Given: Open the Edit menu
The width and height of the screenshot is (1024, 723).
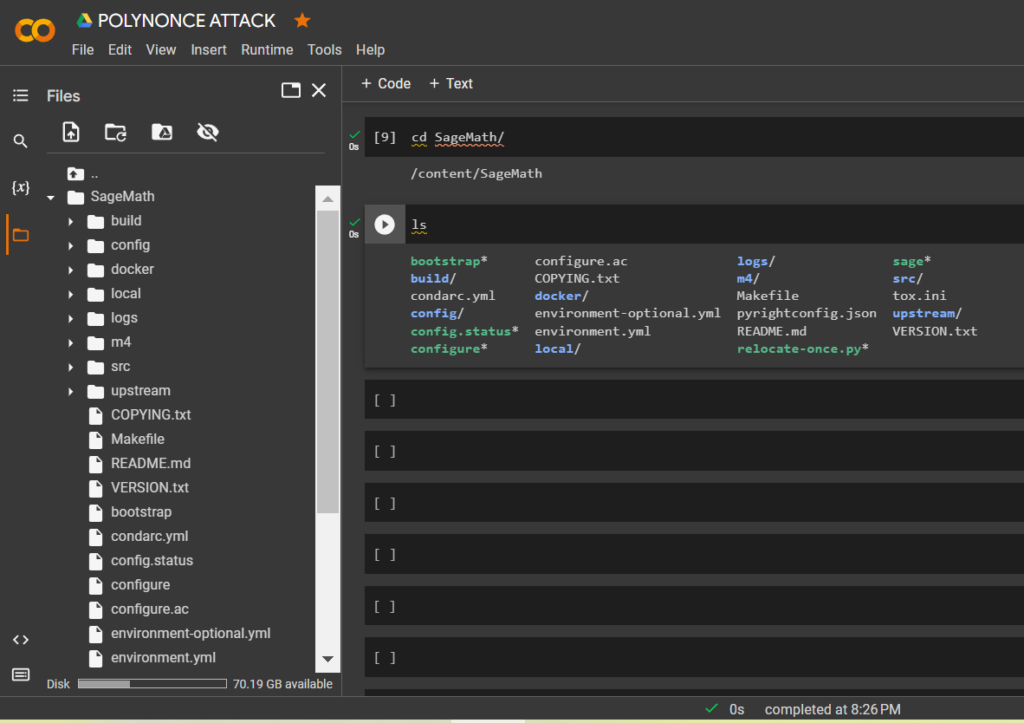Looking at the screenshot, I should (x=120, y=50).
